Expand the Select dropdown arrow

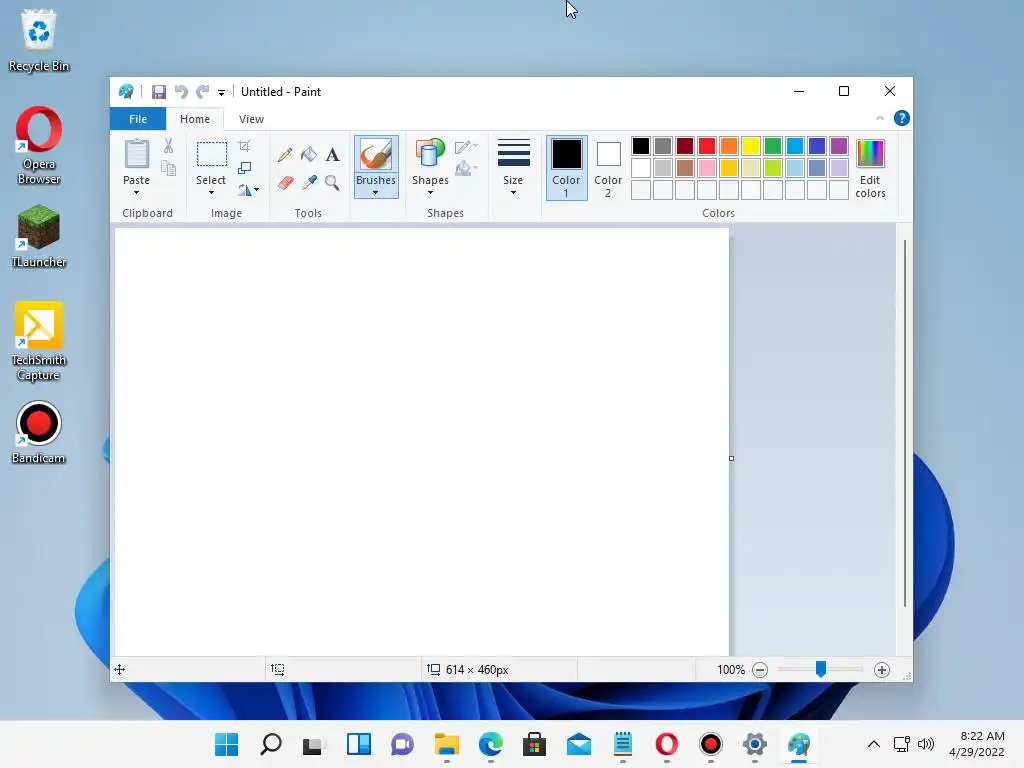tap(211, 193)
